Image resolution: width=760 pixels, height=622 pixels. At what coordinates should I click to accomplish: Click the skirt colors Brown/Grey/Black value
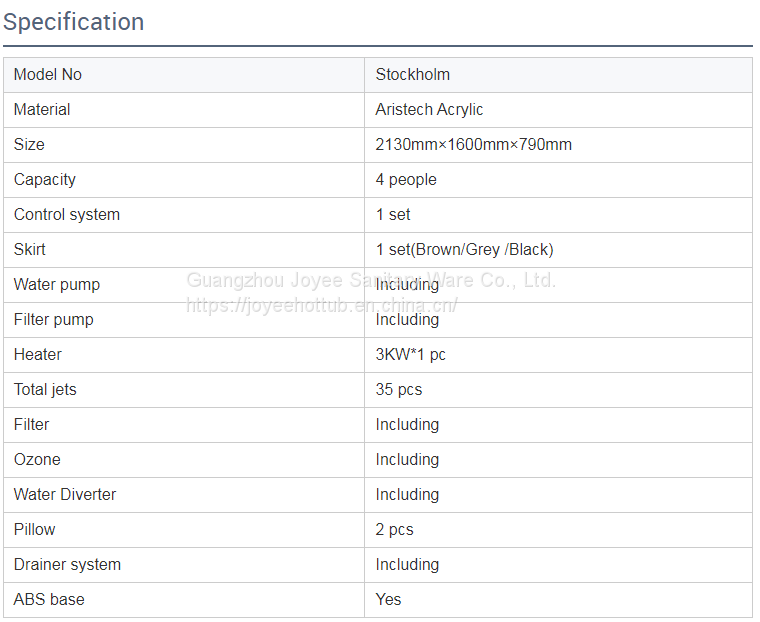pyautogui.click(x=464, y=250)
